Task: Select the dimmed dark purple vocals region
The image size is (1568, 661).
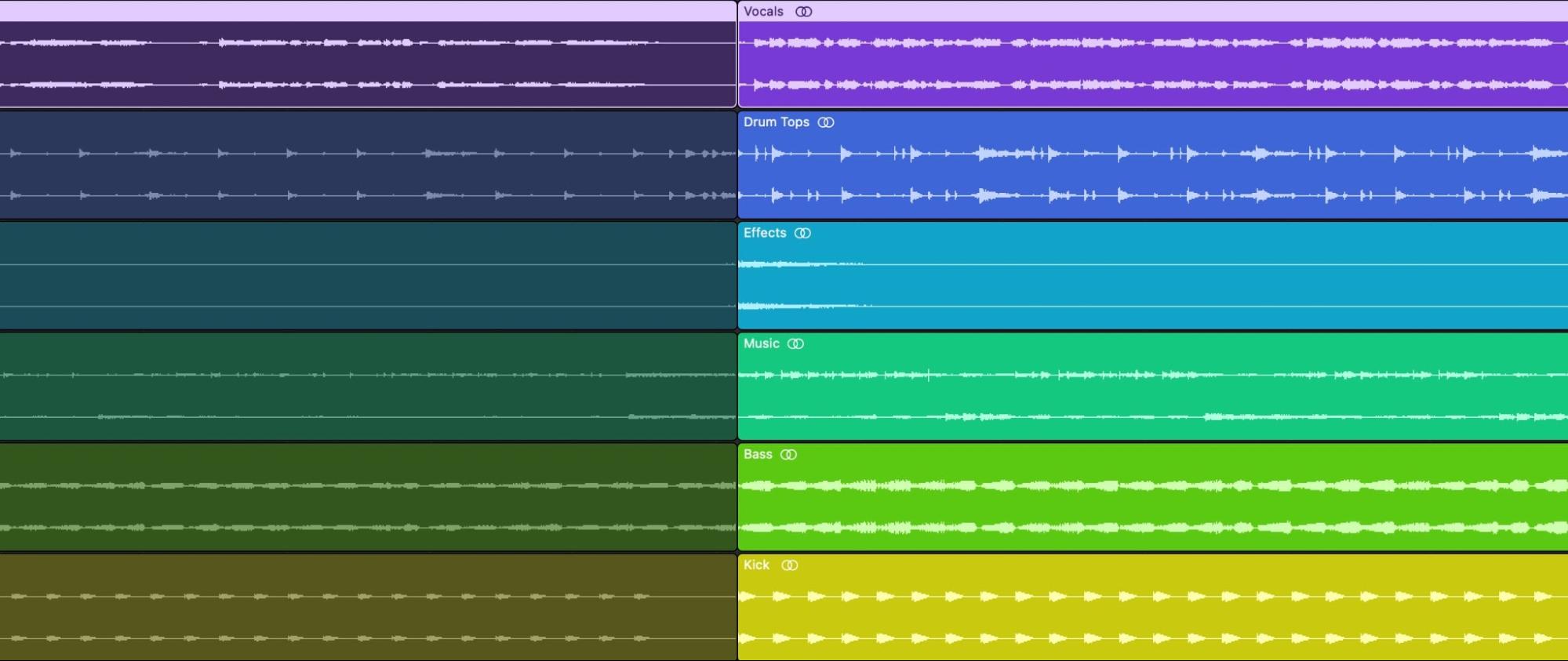Action: [368, 54]
